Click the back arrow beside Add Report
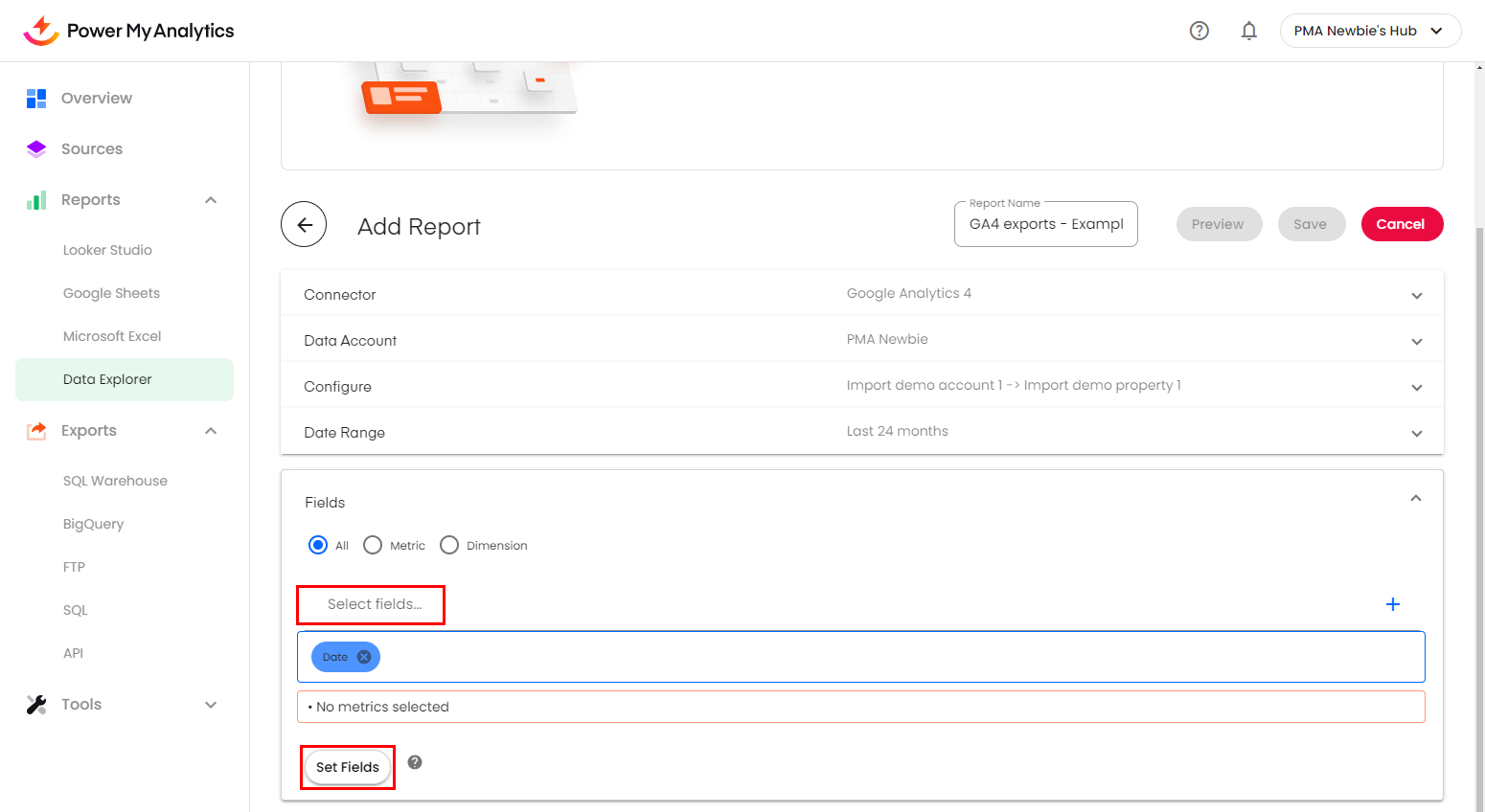The height and width of the screenshot is (812, 1485). 304,225
